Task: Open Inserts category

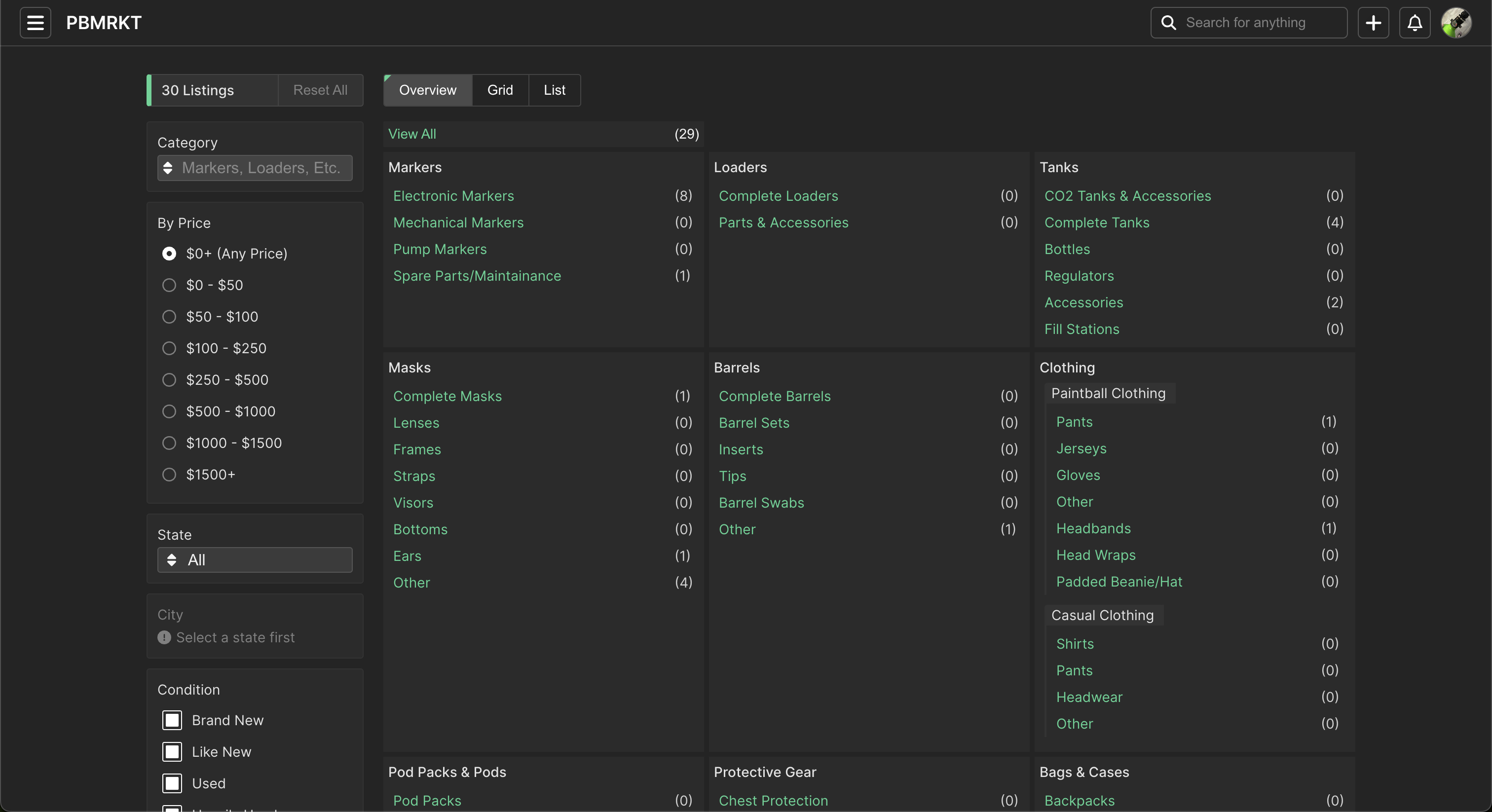Action: point(741,449)
